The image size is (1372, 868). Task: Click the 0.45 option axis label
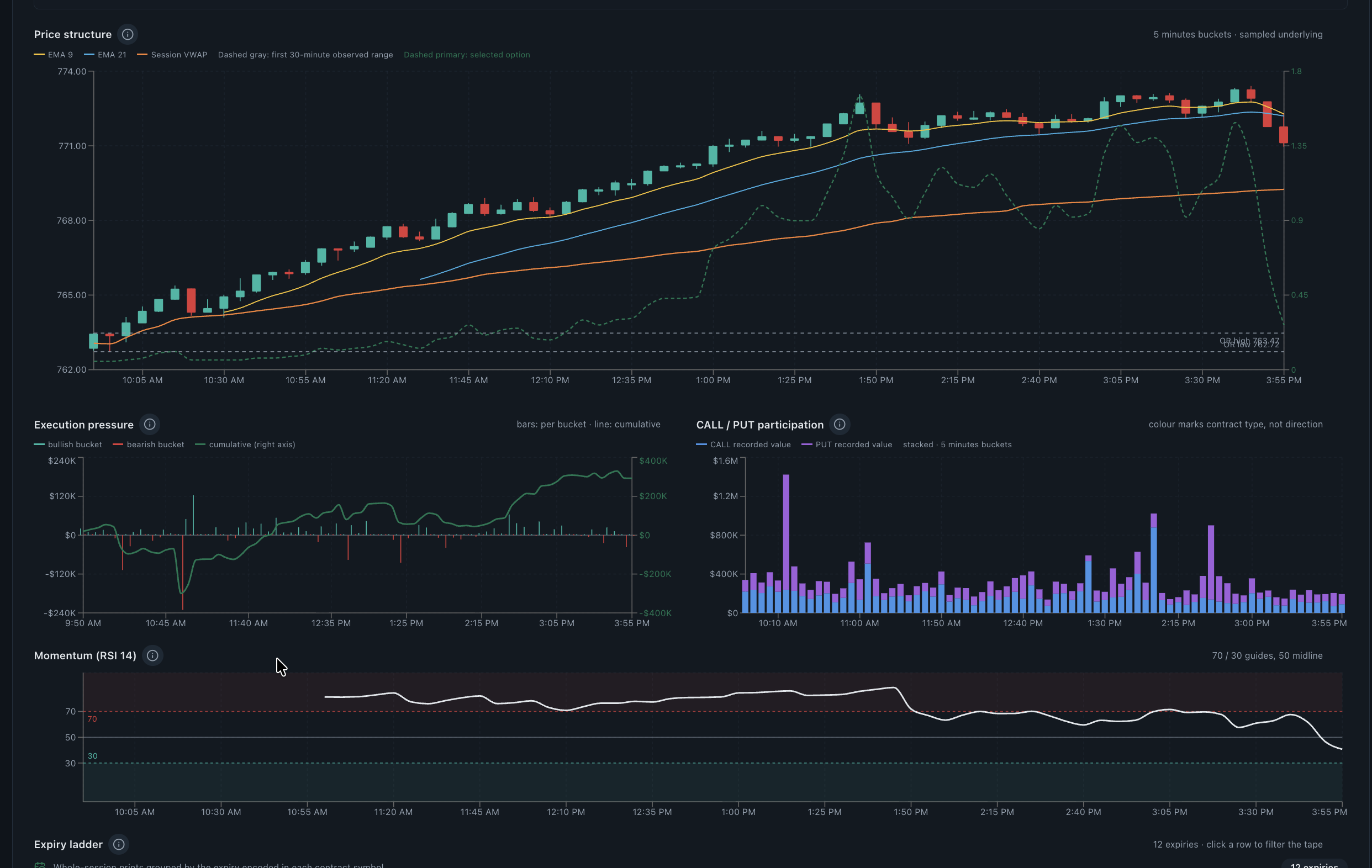pos(1300,295)
